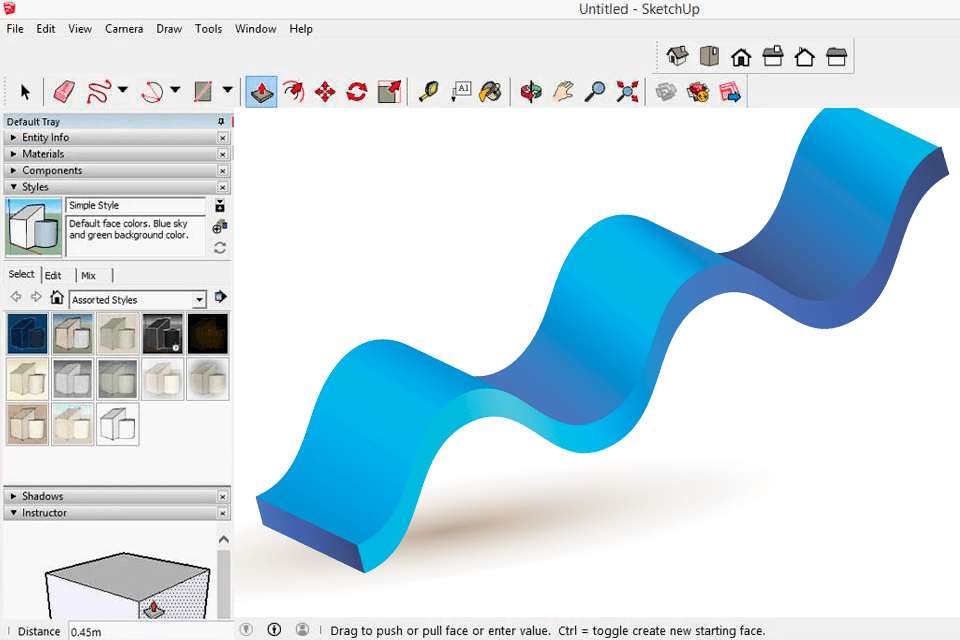This screenshot has height=640, width=960.
Task: Pick the Tape Measure tool
Action: 427,91
